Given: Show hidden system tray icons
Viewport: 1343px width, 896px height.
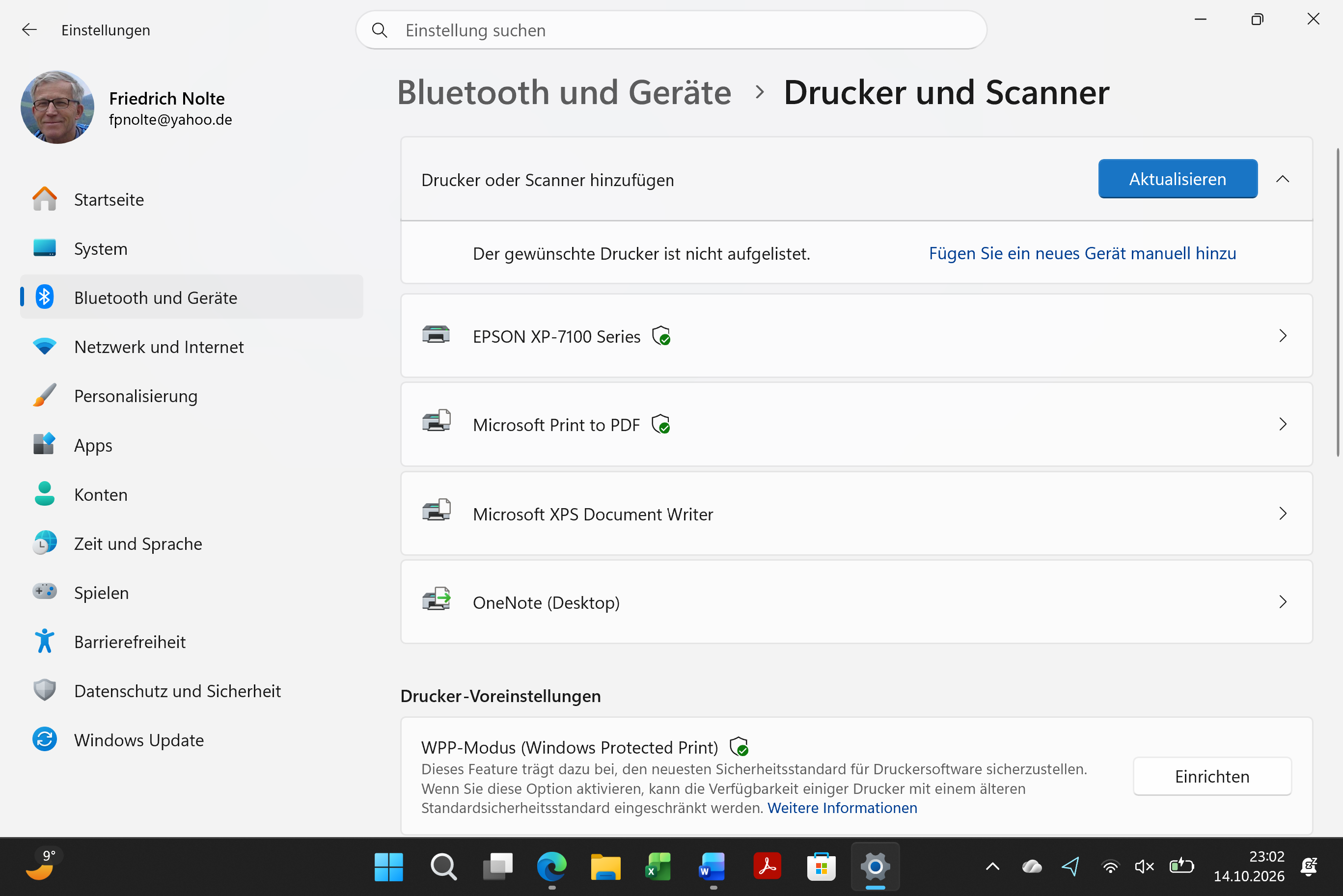Looking at the screenshot, I should click(x=993, y=867).
